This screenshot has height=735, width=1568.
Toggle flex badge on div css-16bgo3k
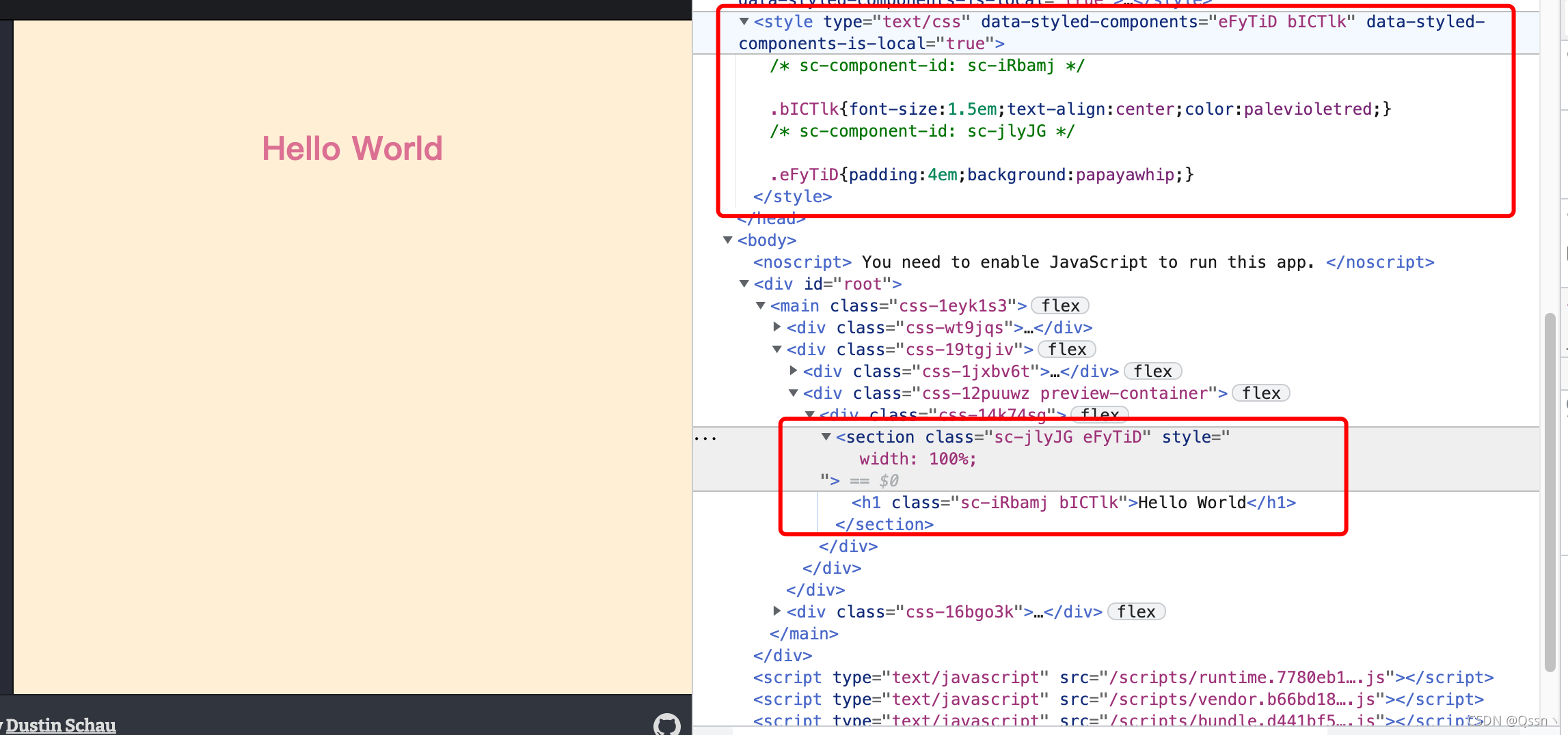1136,612
